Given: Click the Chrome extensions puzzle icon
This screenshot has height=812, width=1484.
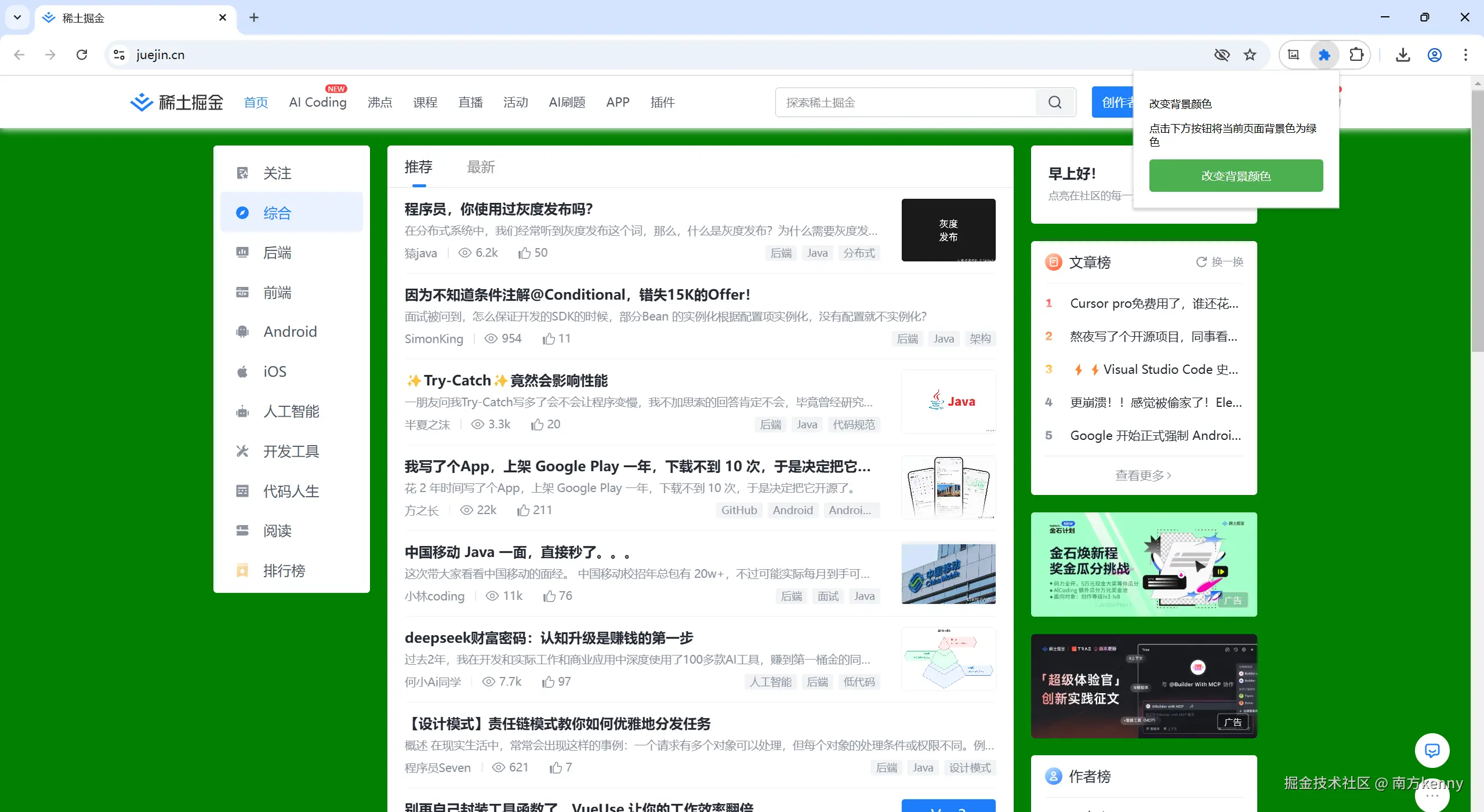Looking at the screenshot, I should point(1356,54).
